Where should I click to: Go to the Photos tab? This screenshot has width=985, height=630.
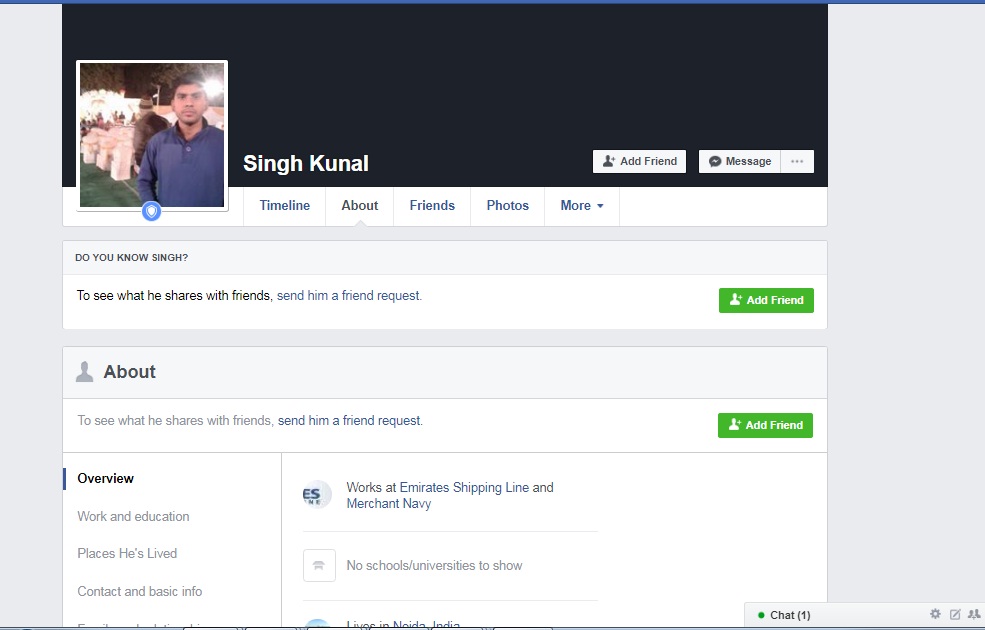click(x=507, y=206)
